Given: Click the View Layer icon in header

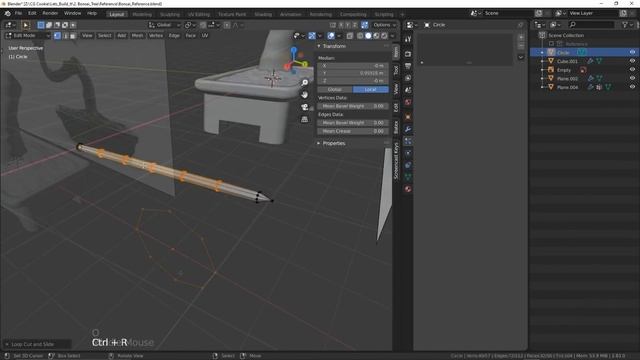Looking at the screenshot, I should pos(559,13).
